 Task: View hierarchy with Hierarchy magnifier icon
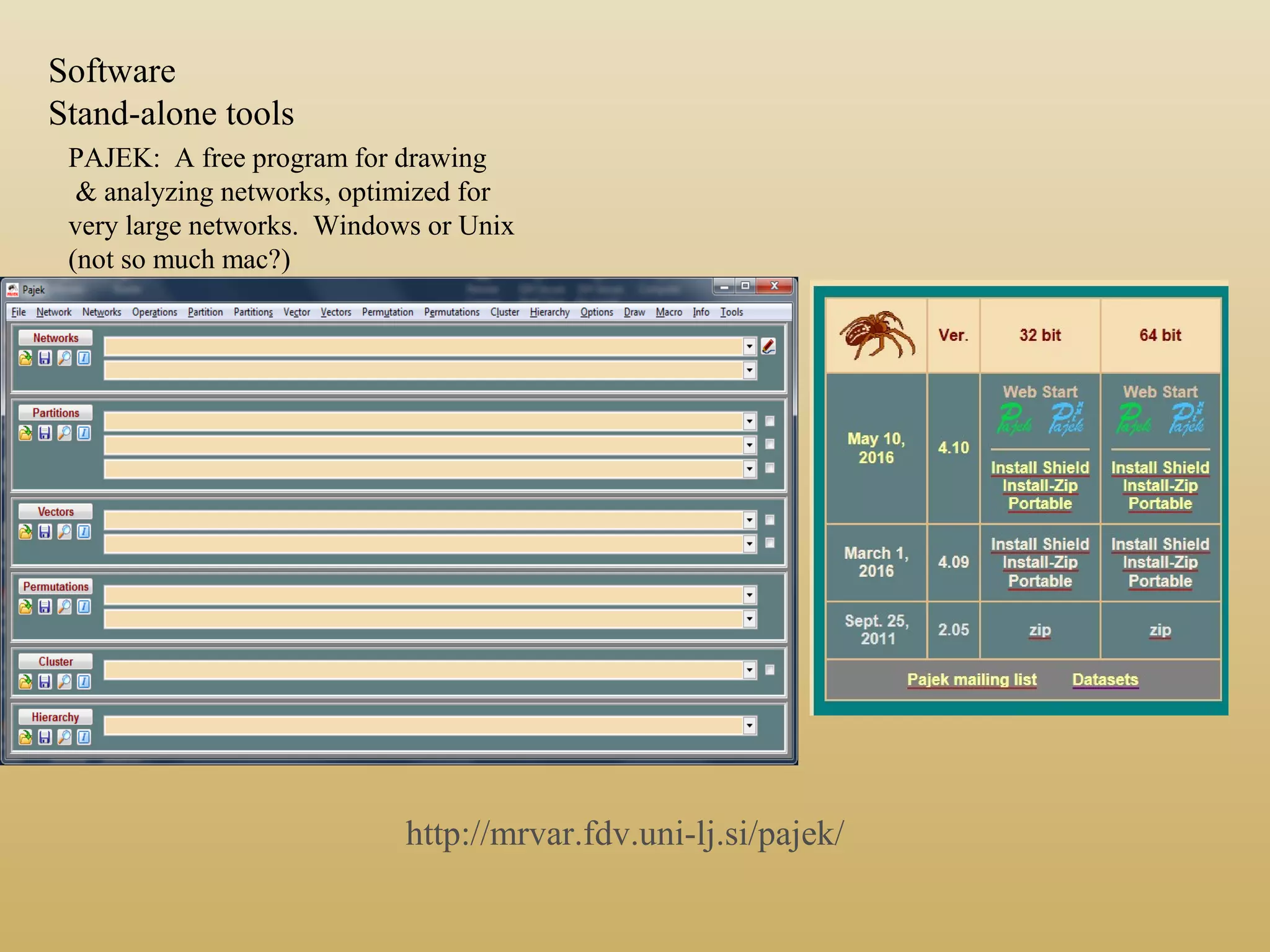[x=64, y=736]
